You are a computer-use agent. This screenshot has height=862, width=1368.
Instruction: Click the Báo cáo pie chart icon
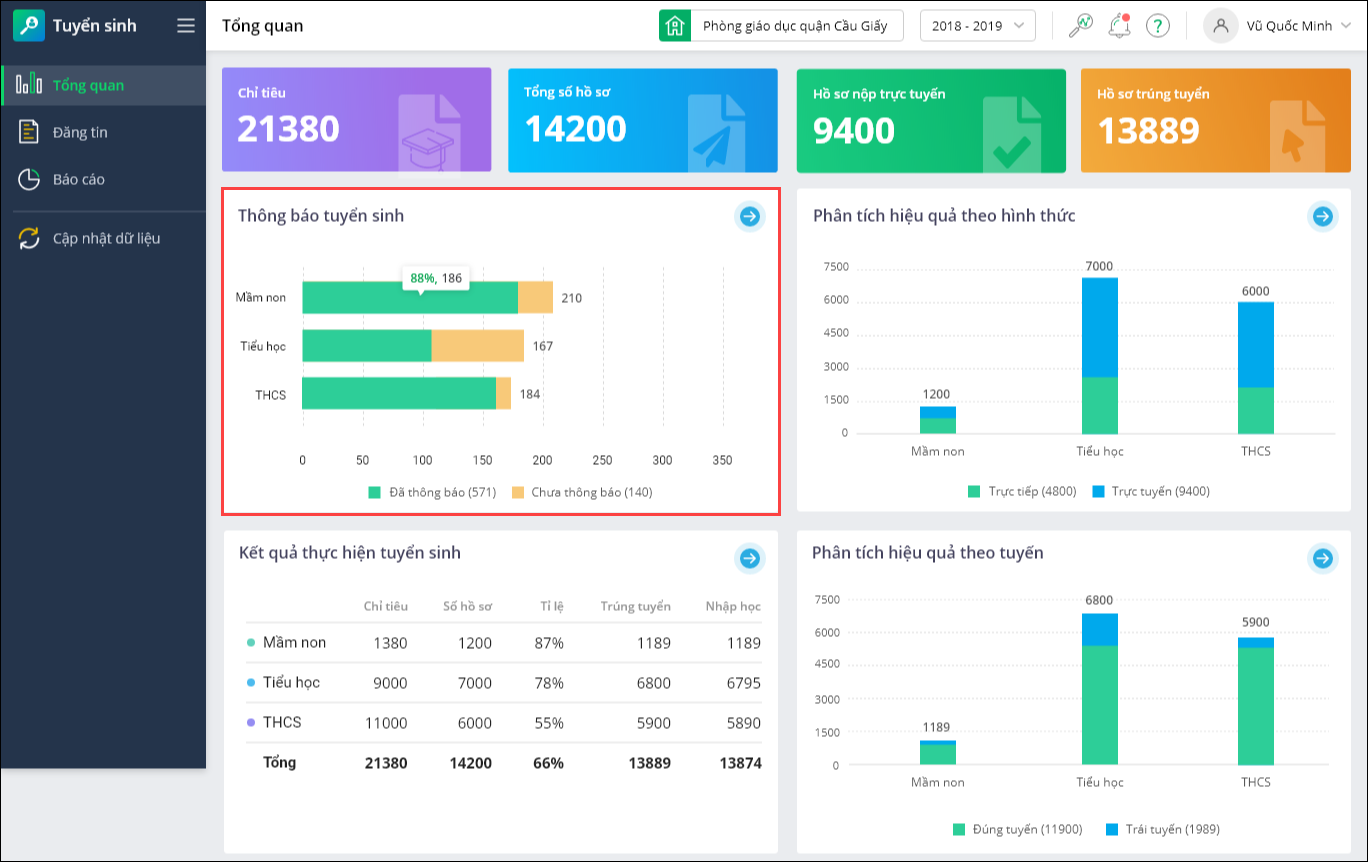(29, 179)
